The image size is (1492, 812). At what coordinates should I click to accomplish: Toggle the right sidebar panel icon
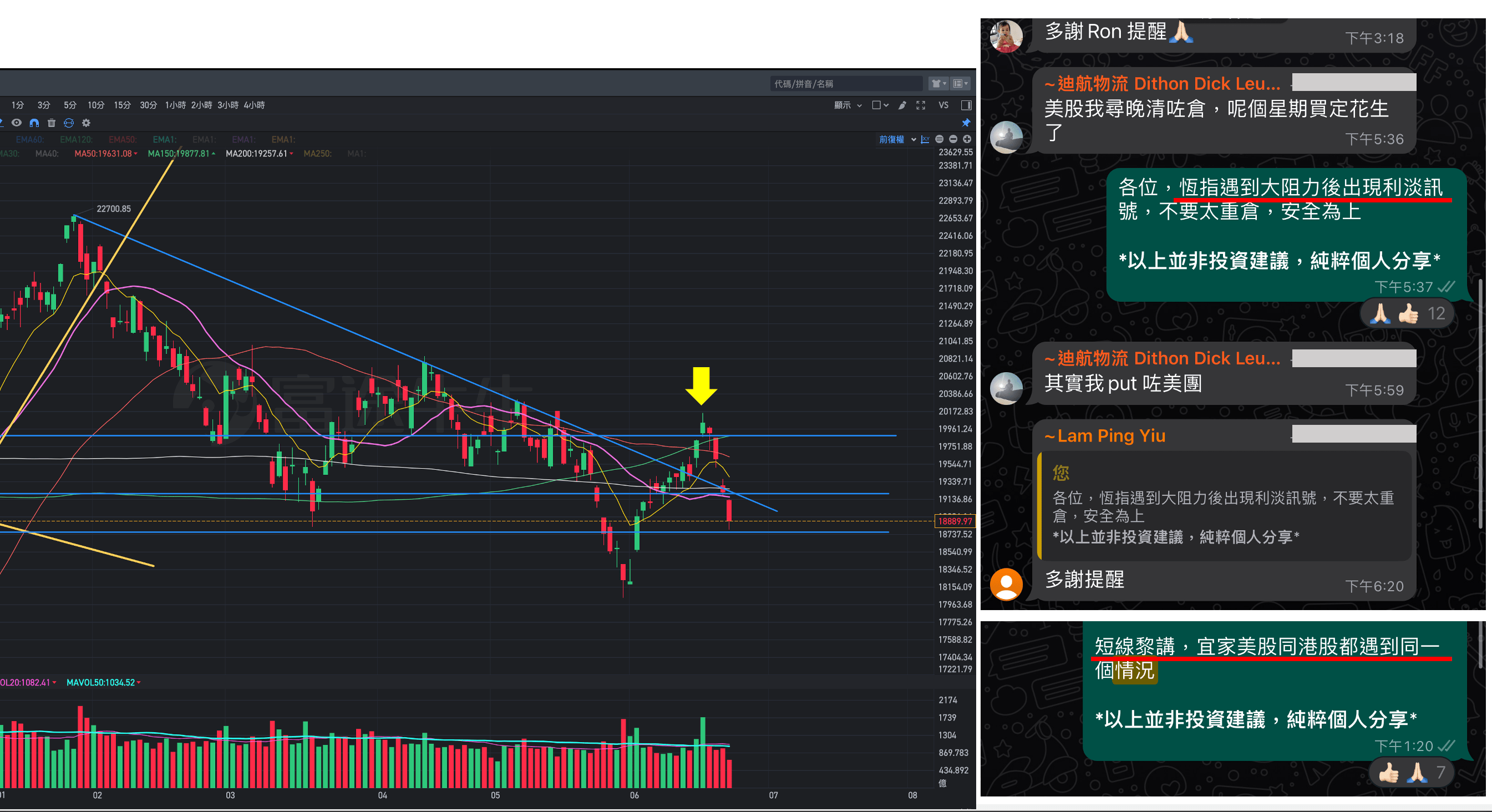(966, 105)
